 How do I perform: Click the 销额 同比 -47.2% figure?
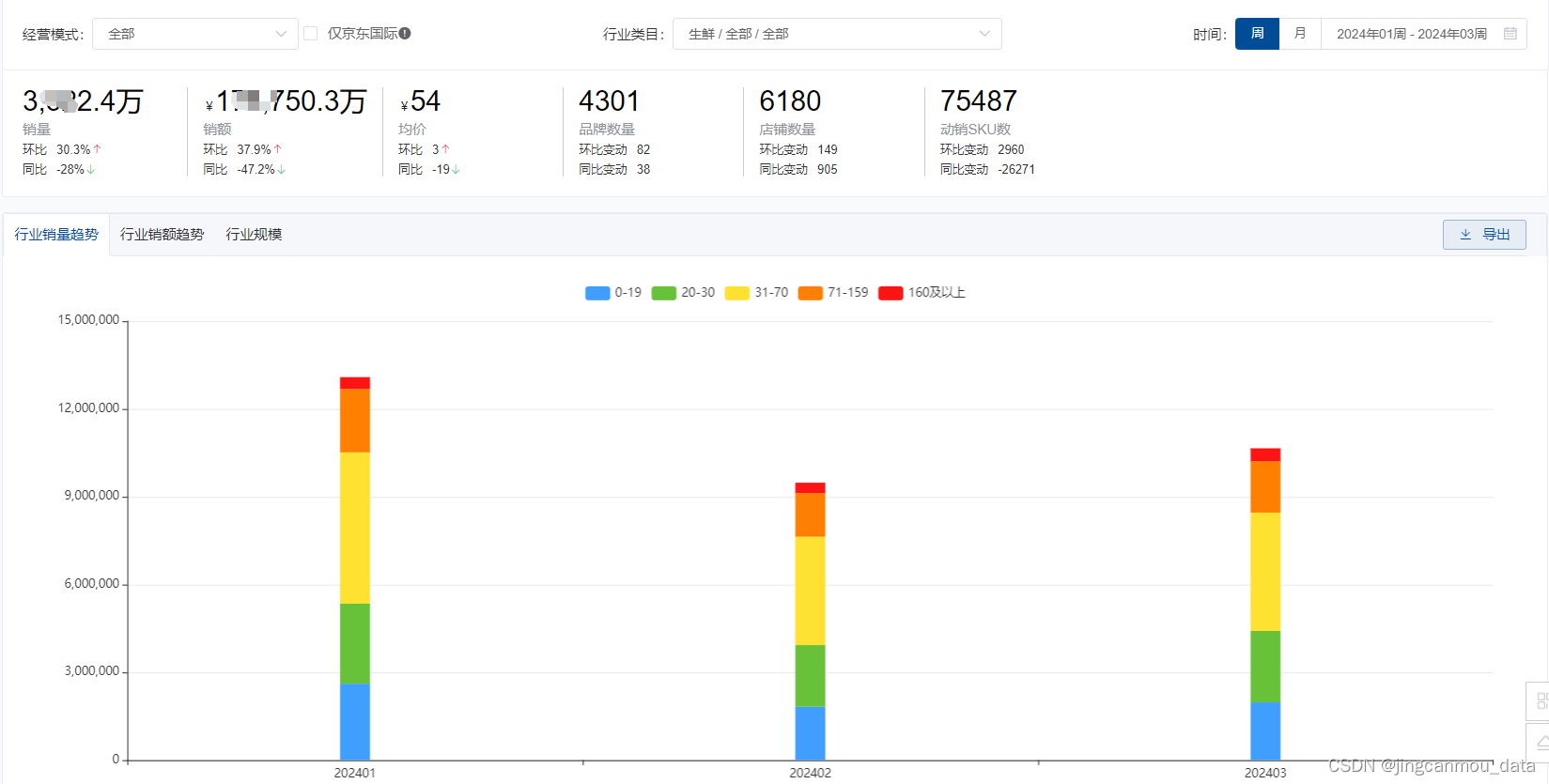pos(256,170)
